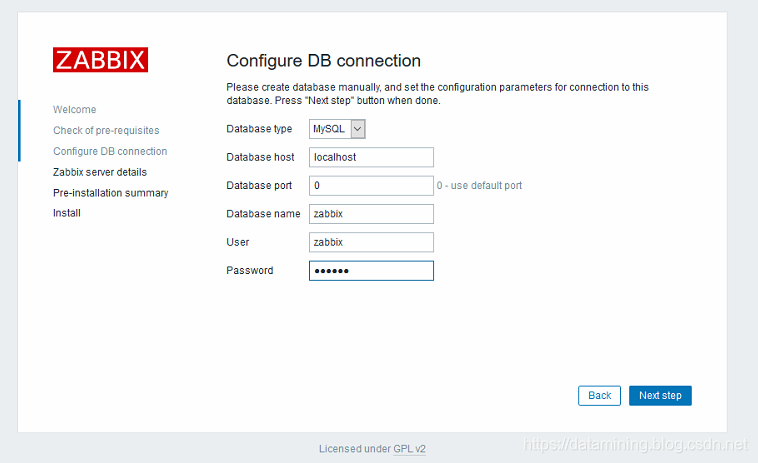Select Zabbix server details step
Image resolution: width=758 pixels, height=463 pixels.
pyautogui.click(x=100, y=172)
